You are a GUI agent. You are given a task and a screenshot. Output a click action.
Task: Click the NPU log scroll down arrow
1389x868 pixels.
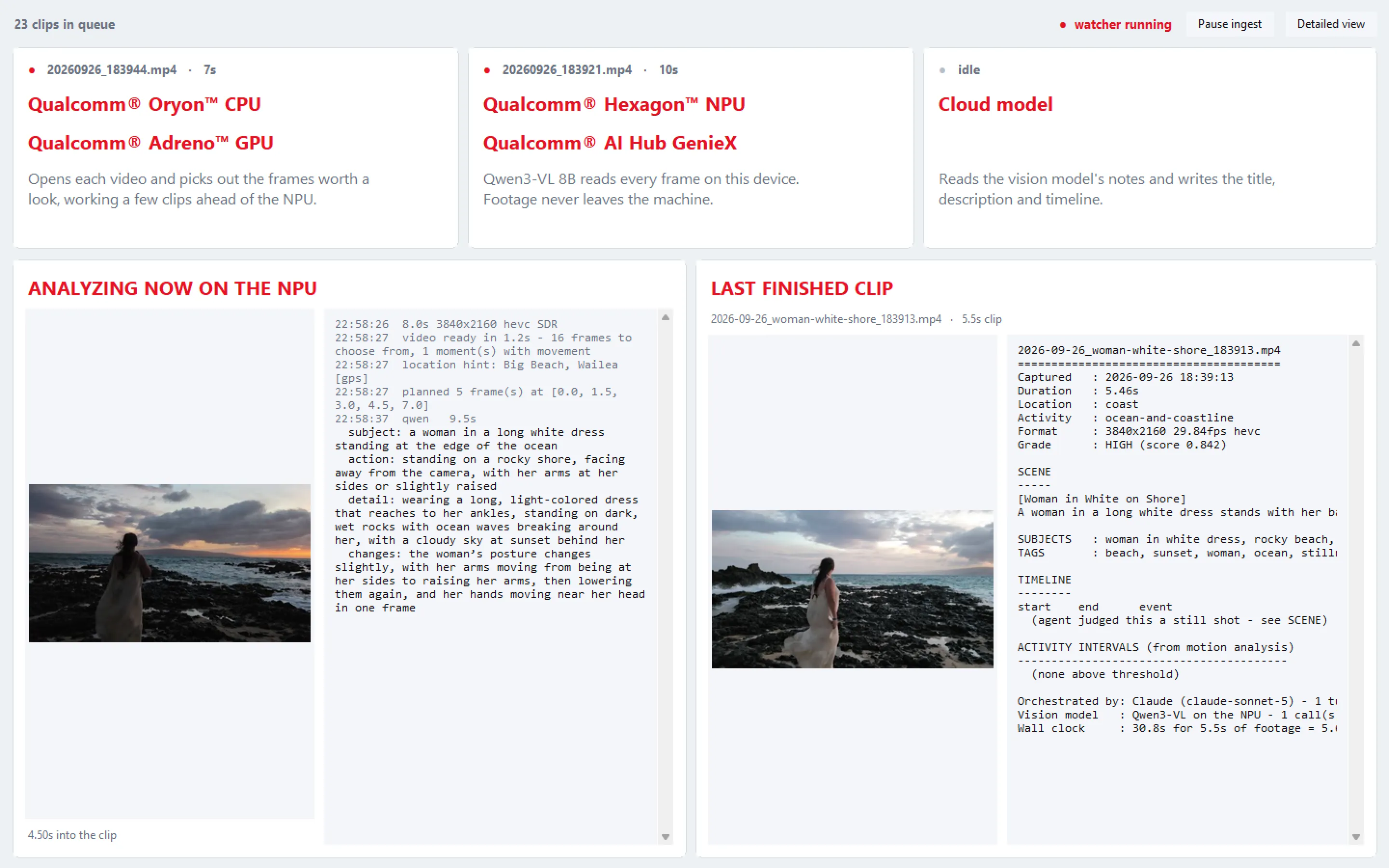(665, 837)
